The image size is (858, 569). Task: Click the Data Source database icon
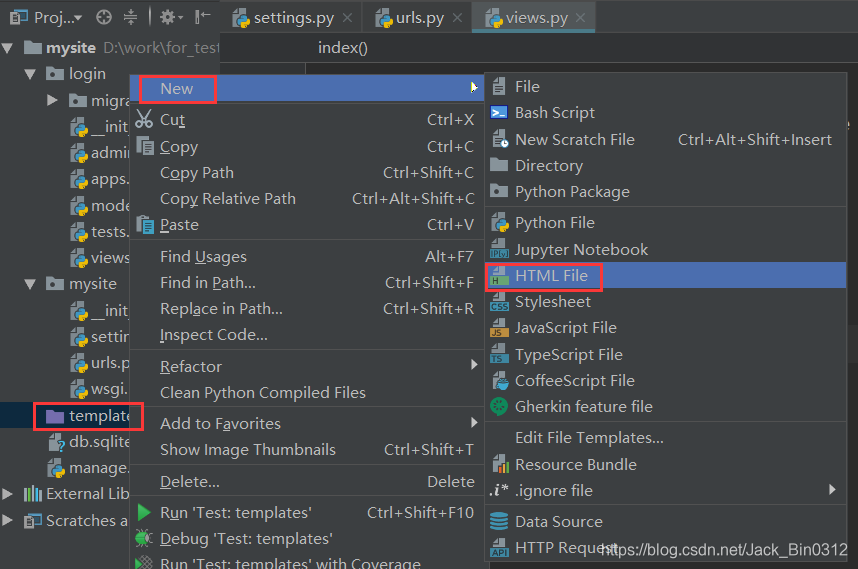coord(499,521)
